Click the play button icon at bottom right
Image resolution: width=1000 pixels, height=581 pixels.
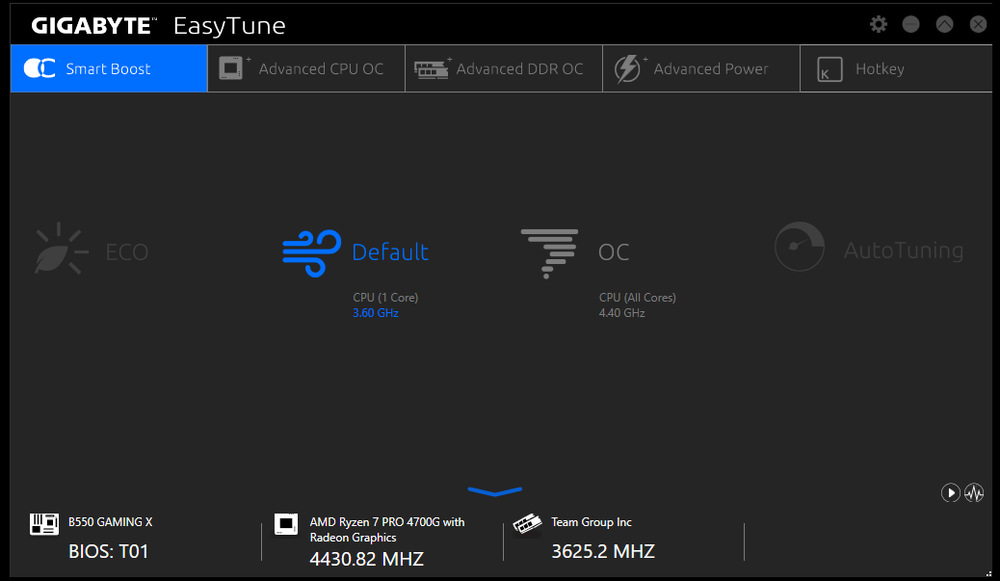point(950,492)
